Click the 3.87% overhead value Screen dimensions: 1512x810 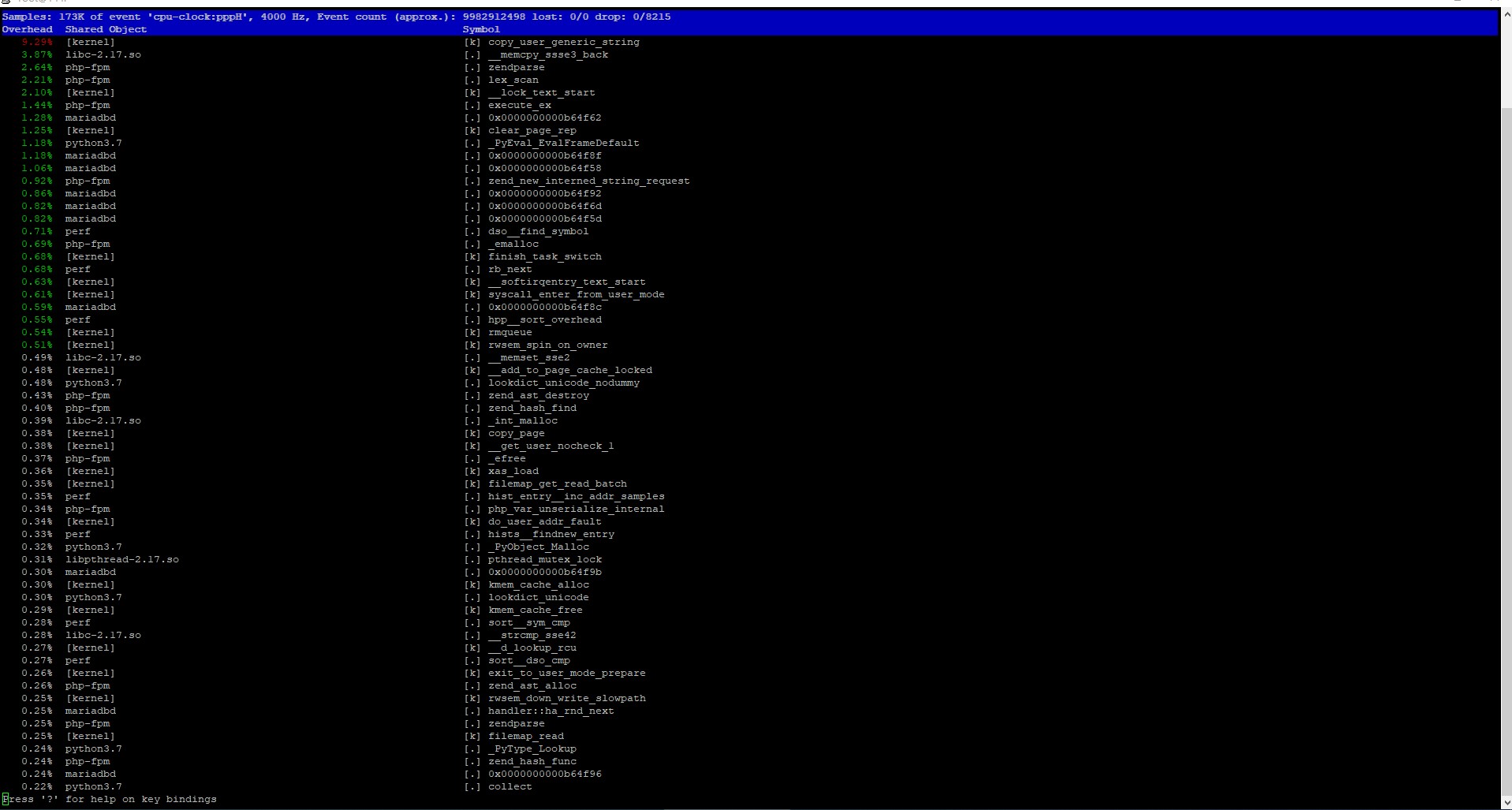pyautogui.click(x=37, y=54)
